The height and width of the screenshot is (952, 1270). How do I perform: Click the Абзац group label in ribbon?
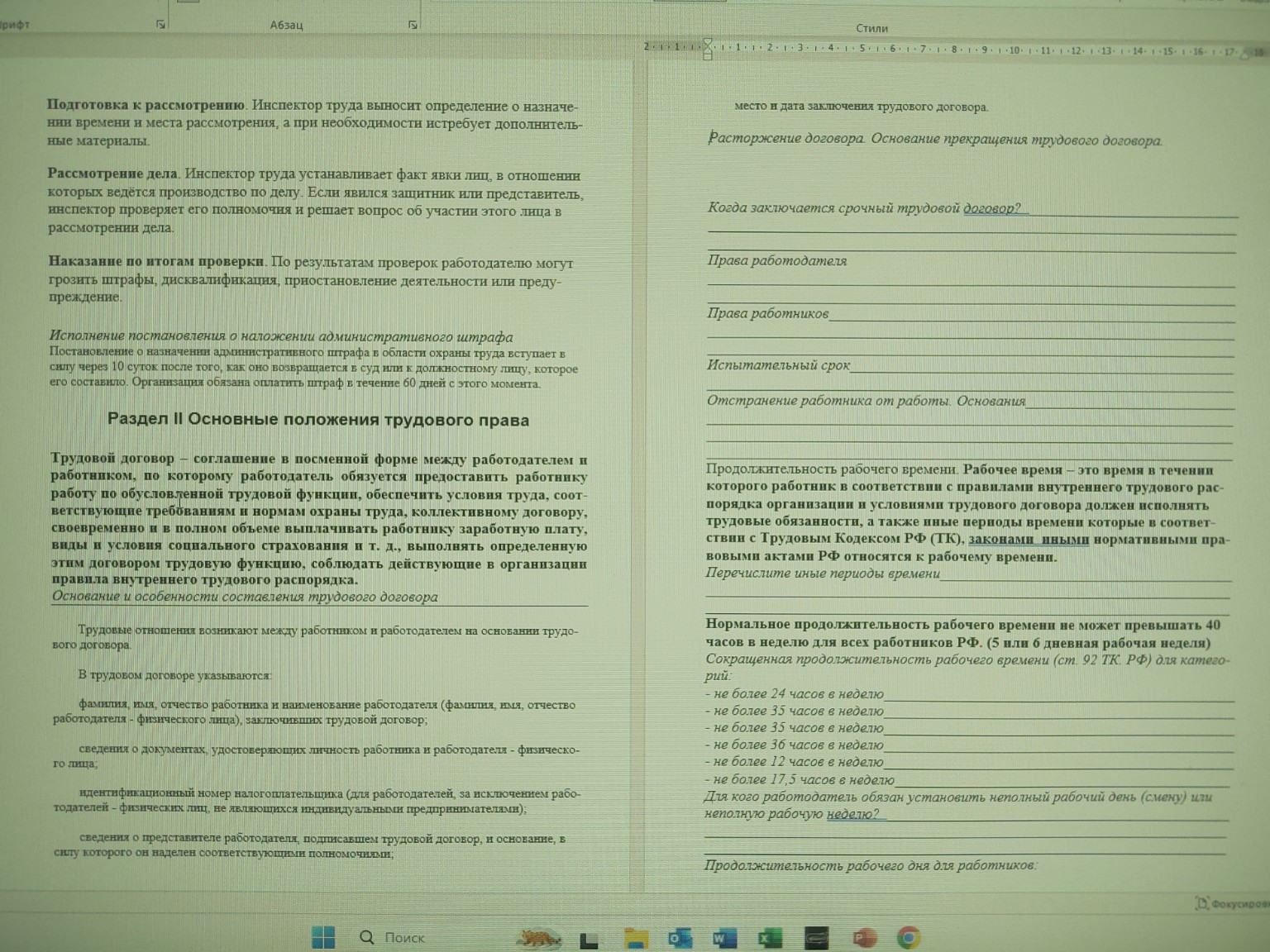tap(286, 25)
